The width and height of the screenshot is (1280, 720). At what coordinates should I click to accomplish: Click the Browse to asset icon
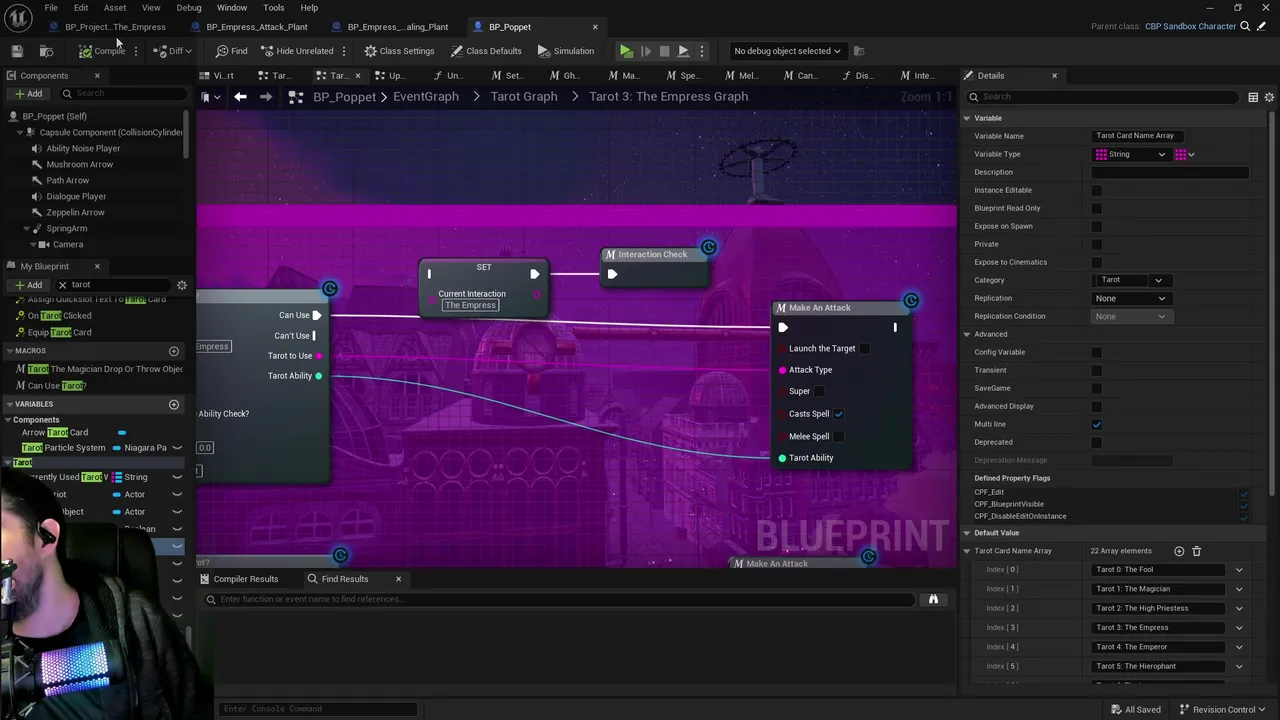(x=46, y=51)
